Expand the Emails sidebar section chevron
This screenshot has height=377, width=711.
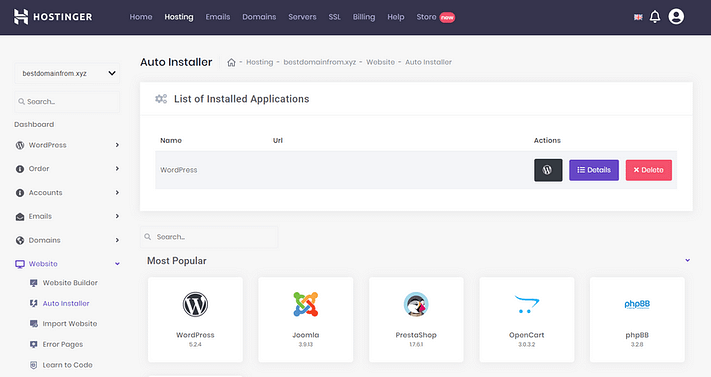[x=117, y=216]
